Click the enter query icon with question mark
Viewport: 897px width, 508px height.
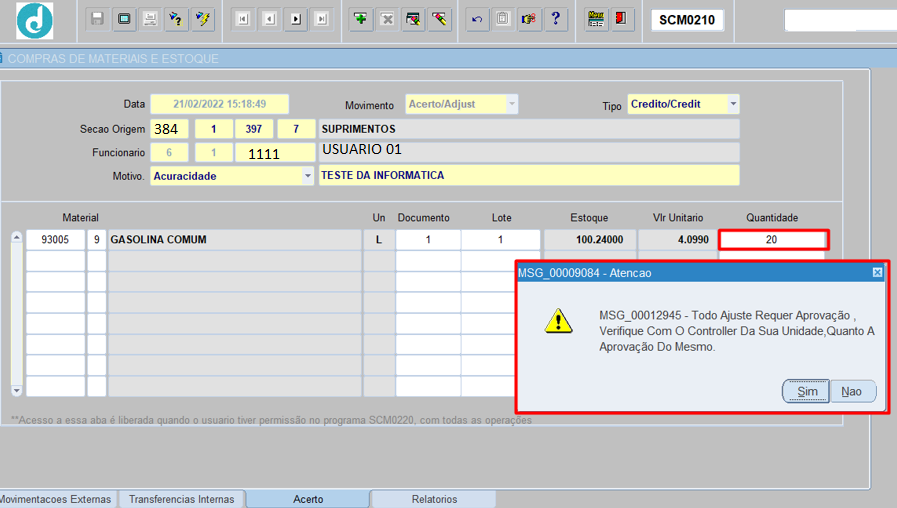(176, 19)
